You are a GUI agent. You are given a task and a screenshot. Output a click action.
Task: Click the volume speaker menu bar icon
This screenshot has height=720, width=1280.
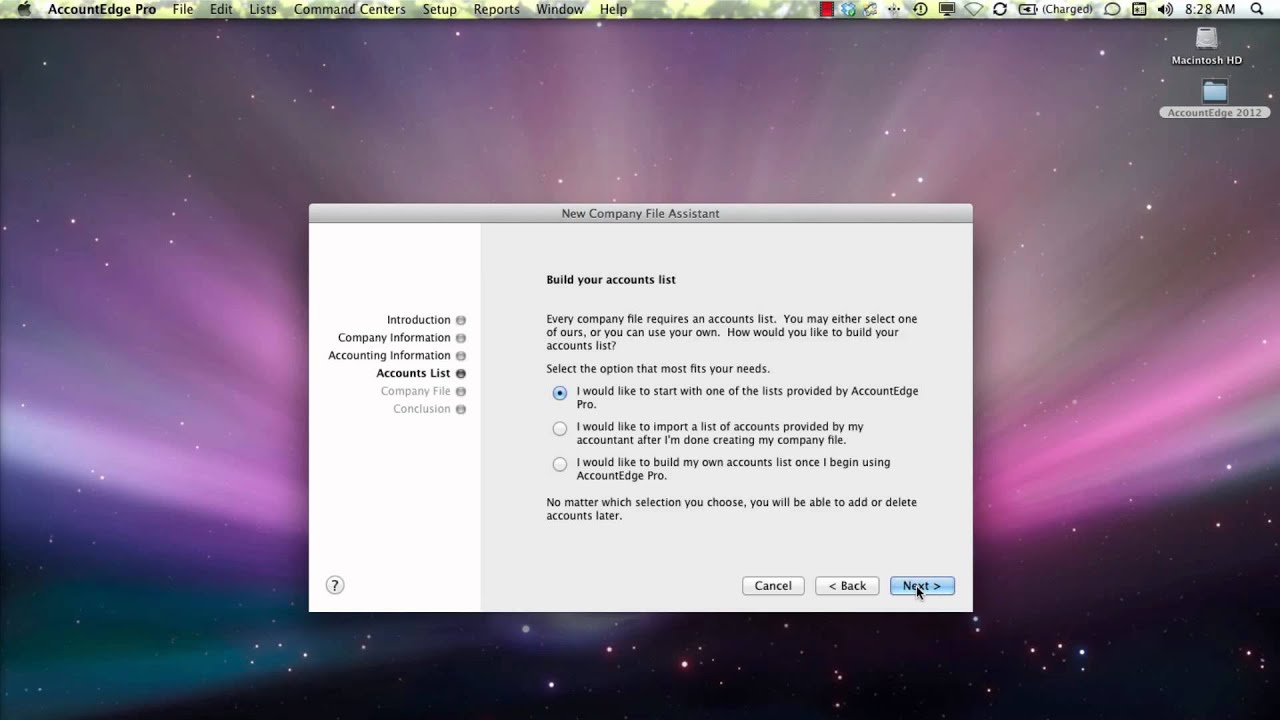pos(1165,9)
